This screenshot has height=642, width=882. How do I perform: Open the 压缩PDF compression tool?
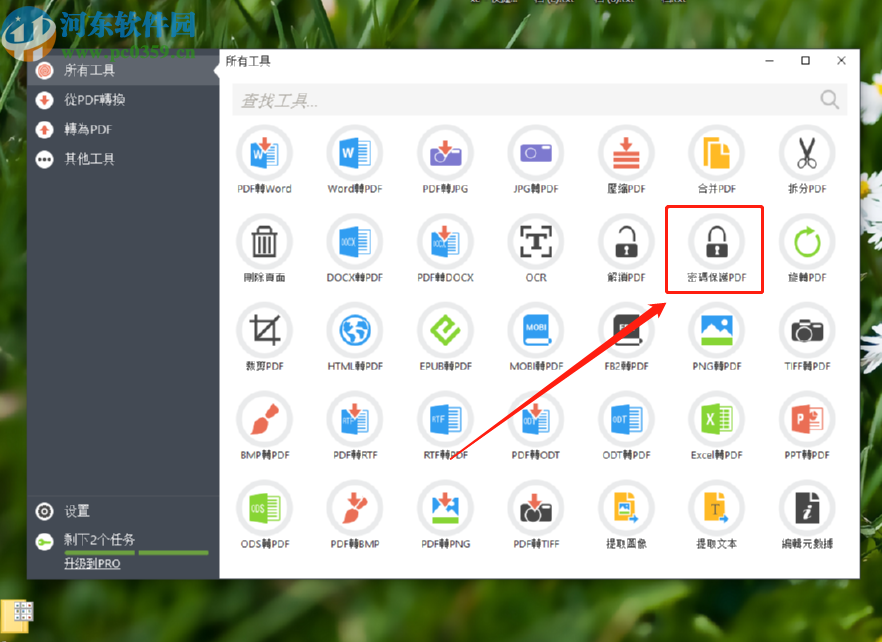[625, 158]
